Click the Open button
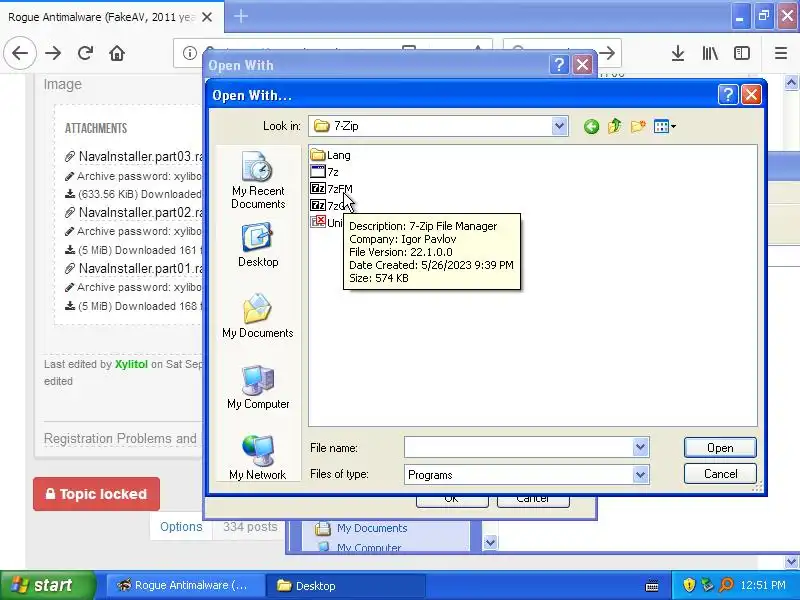The image size is (800, 600). pyautogui.click(x=720, y=447)
